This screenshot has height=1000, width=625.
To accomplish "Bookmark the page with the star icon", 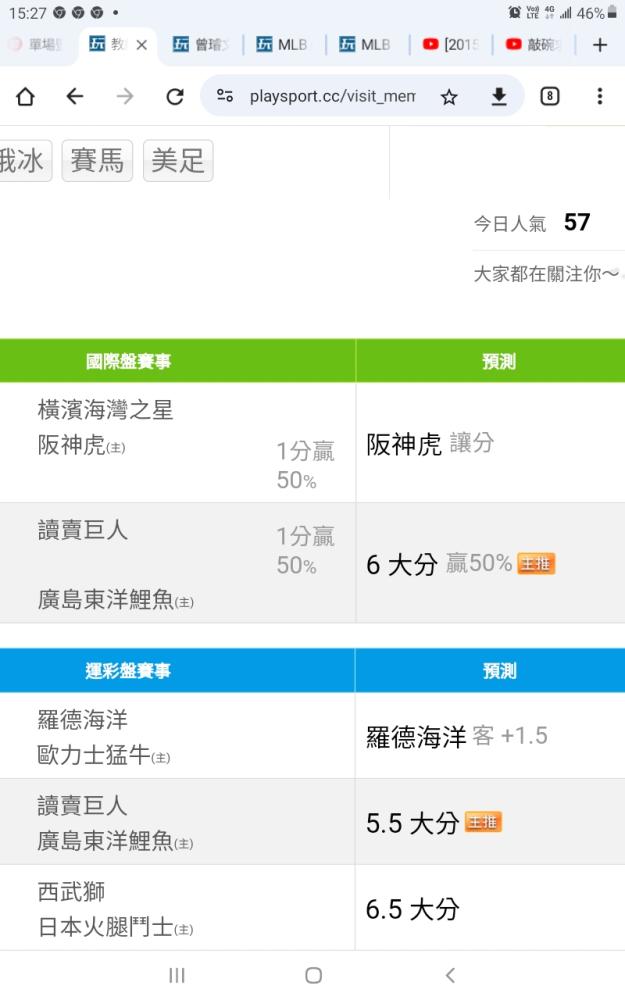I will pyautogui.click(x=449, y=97).
